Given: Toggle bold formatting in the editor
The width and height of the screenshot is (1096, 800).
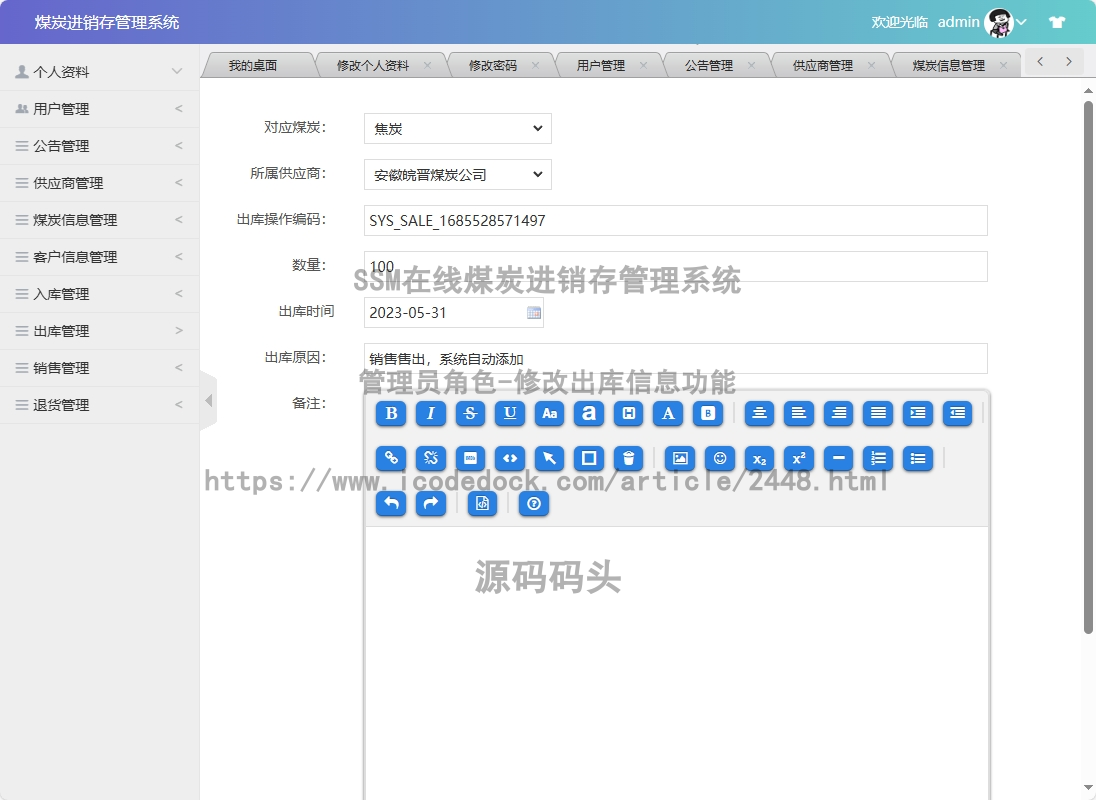Looking at the screenshot, I should pyautogui.click(x=391, y=414).
